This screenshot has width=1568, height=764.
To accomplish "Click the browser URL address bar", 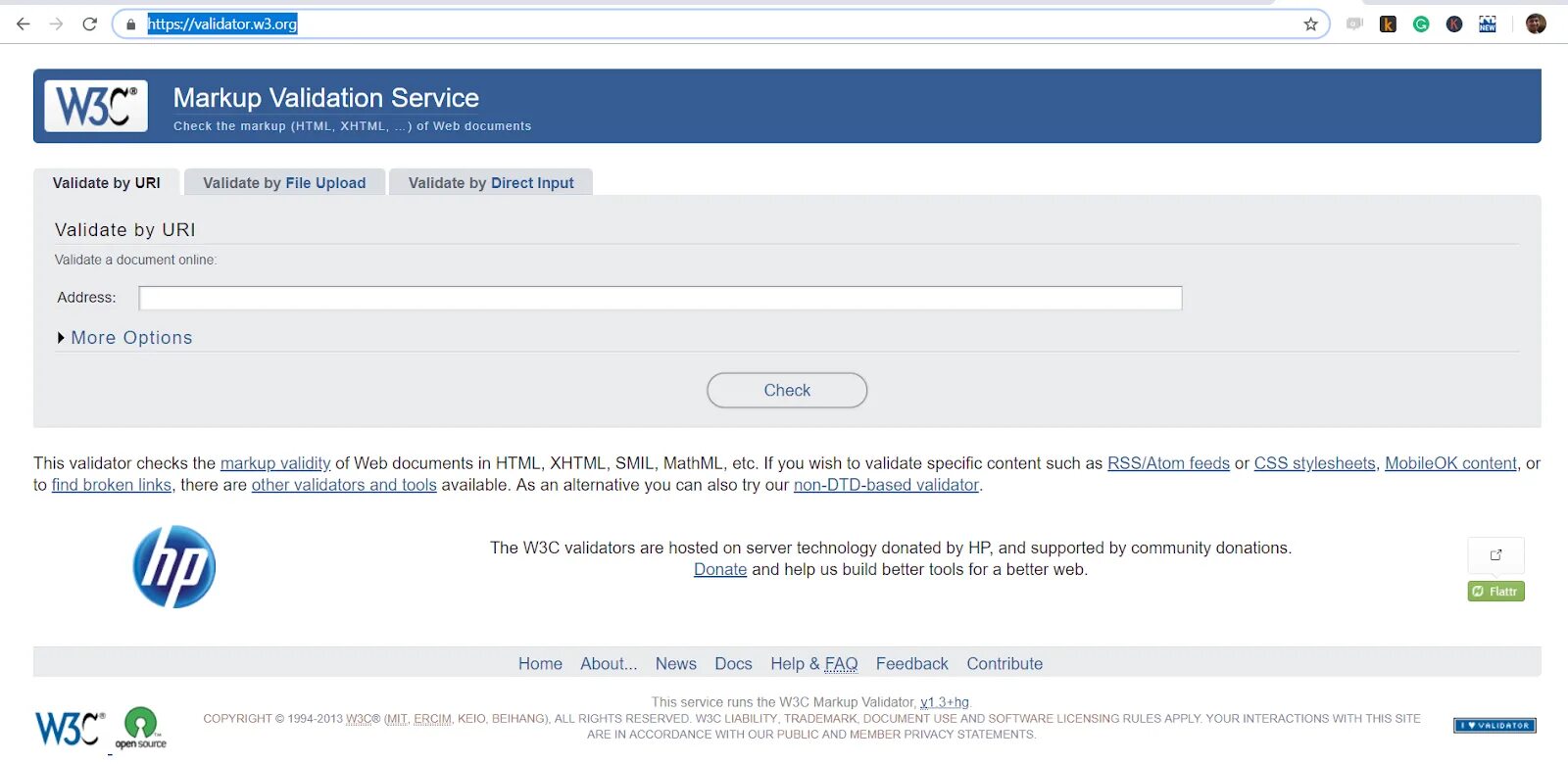I will (x=720, y=24).
